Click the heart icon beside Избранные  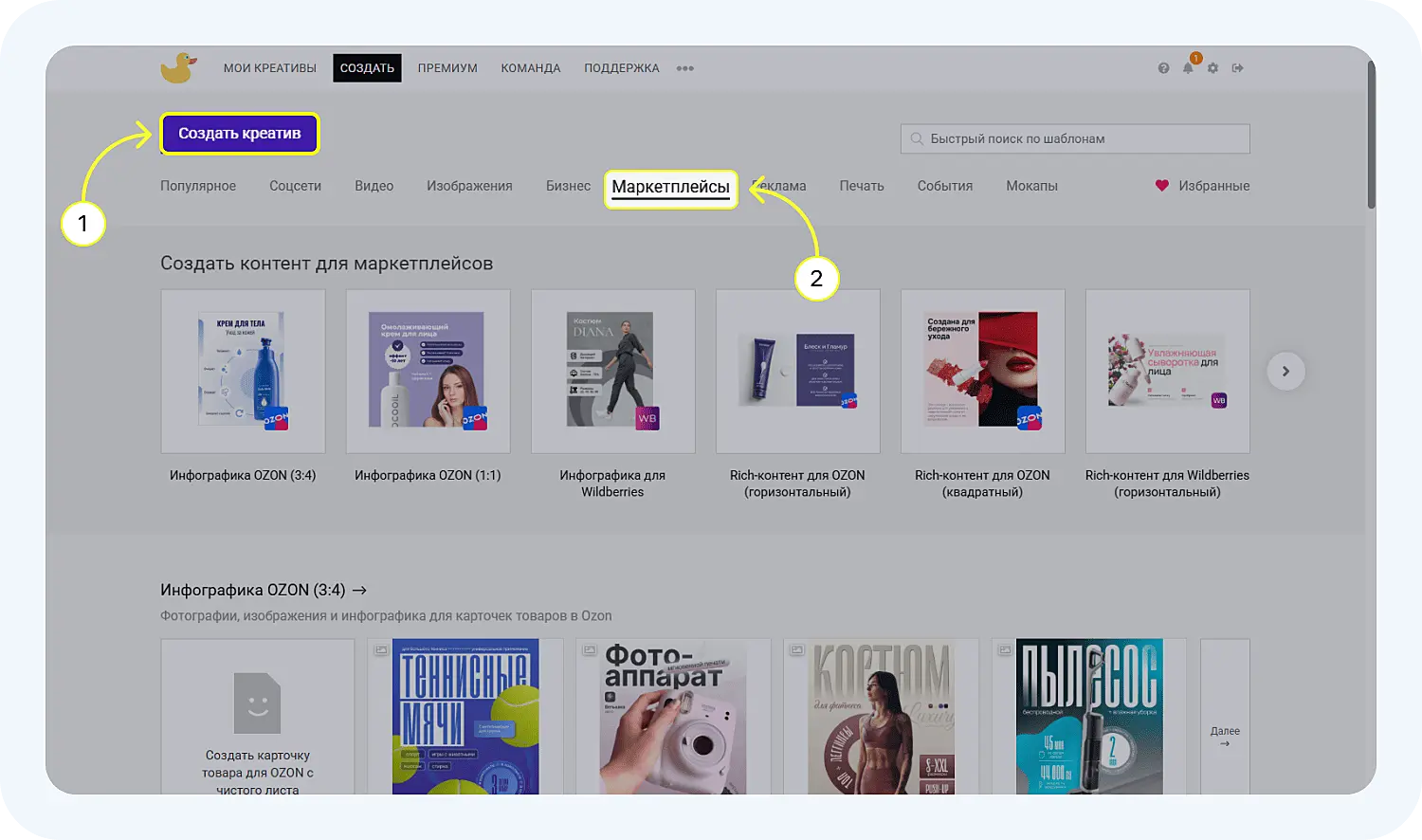click(x=1161, y=186)
